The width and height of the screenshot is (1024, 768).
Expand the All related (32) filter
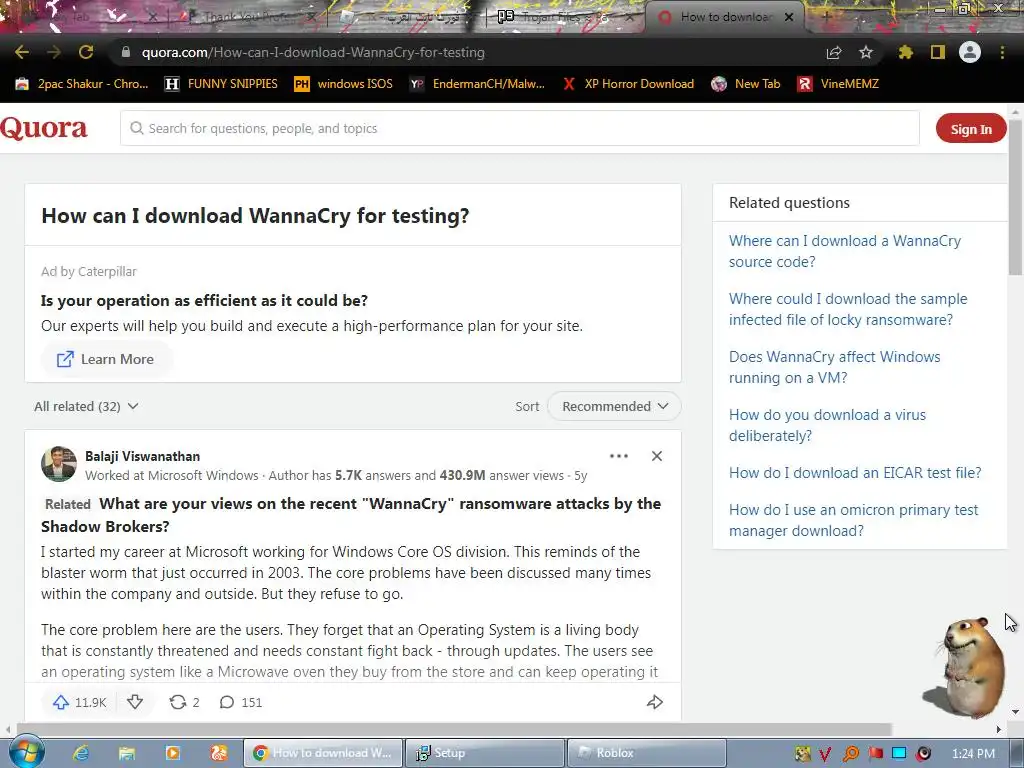(86, 406)
